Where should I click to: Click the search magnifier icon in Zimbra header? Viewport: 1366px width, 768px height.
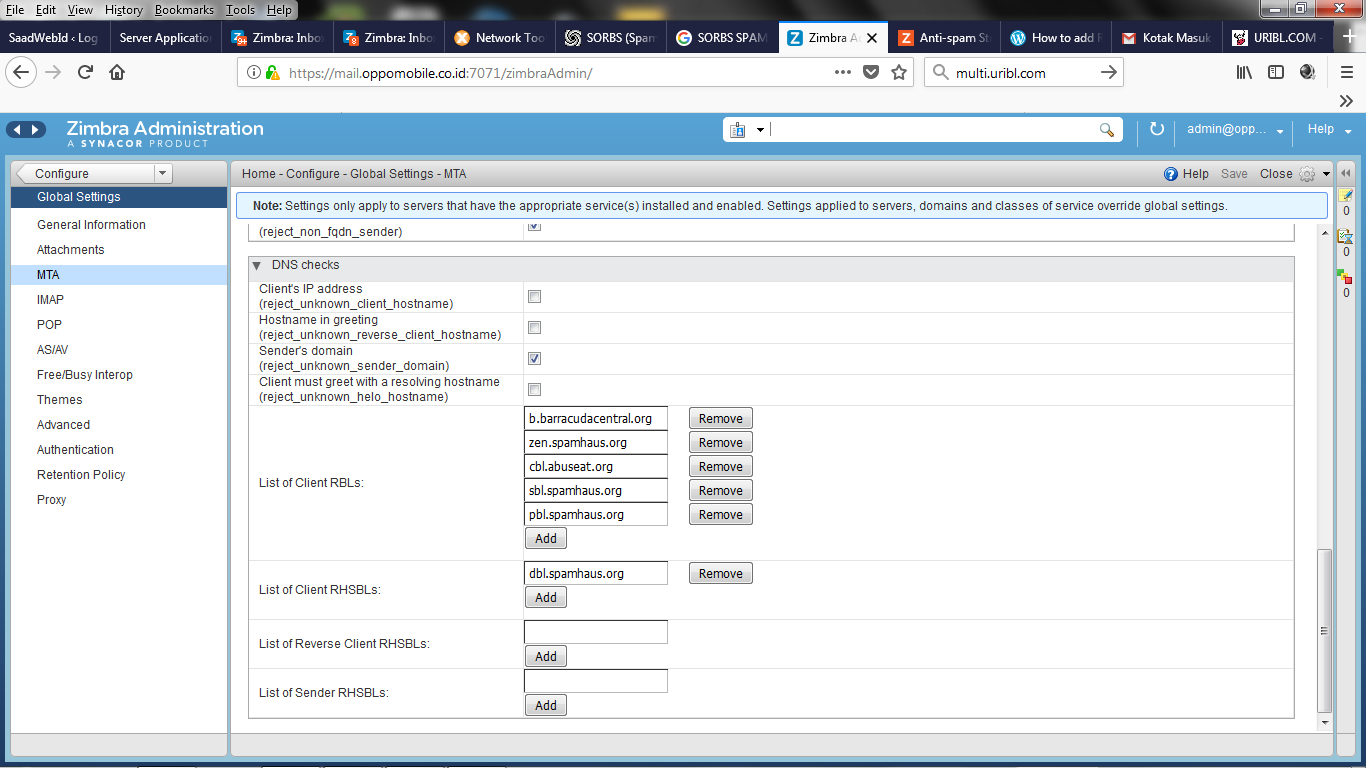tap(1106, 130)
